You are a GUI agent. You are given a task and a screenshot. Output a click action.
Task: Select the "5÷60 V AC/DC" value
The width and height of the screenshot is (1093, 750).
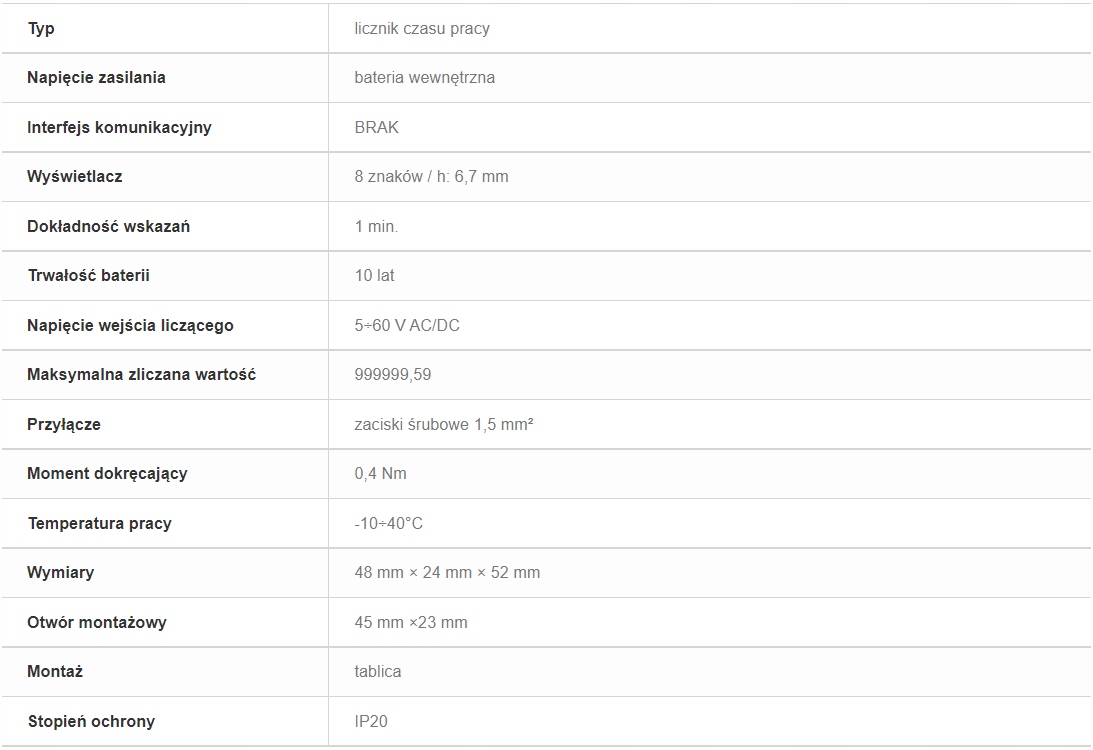(x=407, y=326)
